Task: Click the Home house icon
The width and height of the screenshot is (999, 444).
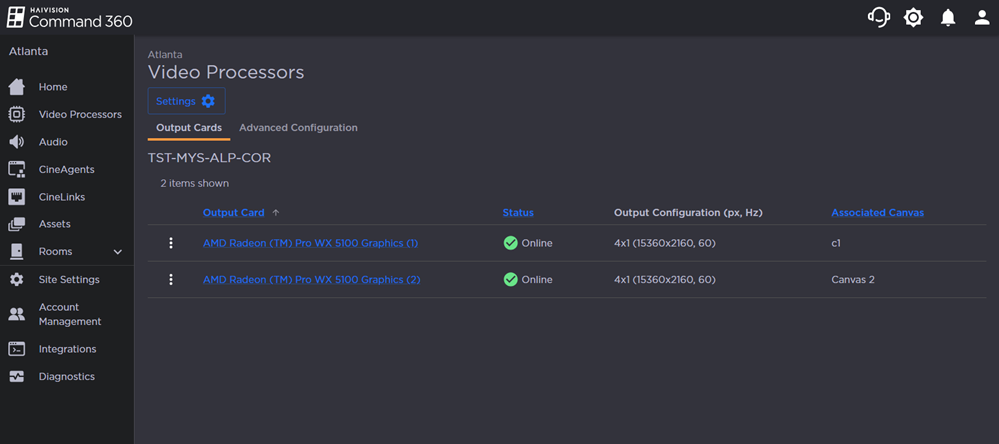Action: 17,87
